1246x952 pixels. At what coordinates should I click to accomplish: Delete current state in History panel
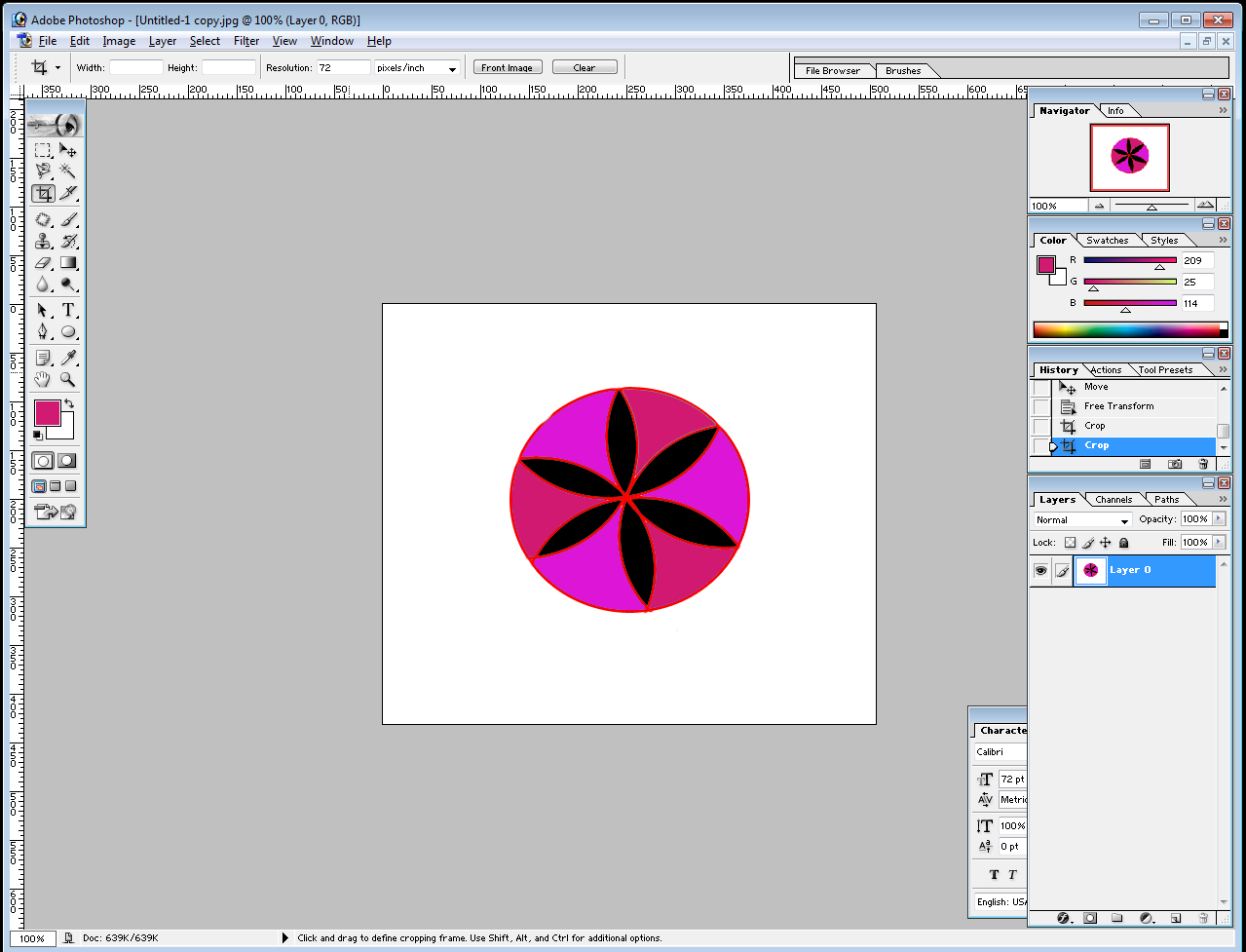point(1203,464)
